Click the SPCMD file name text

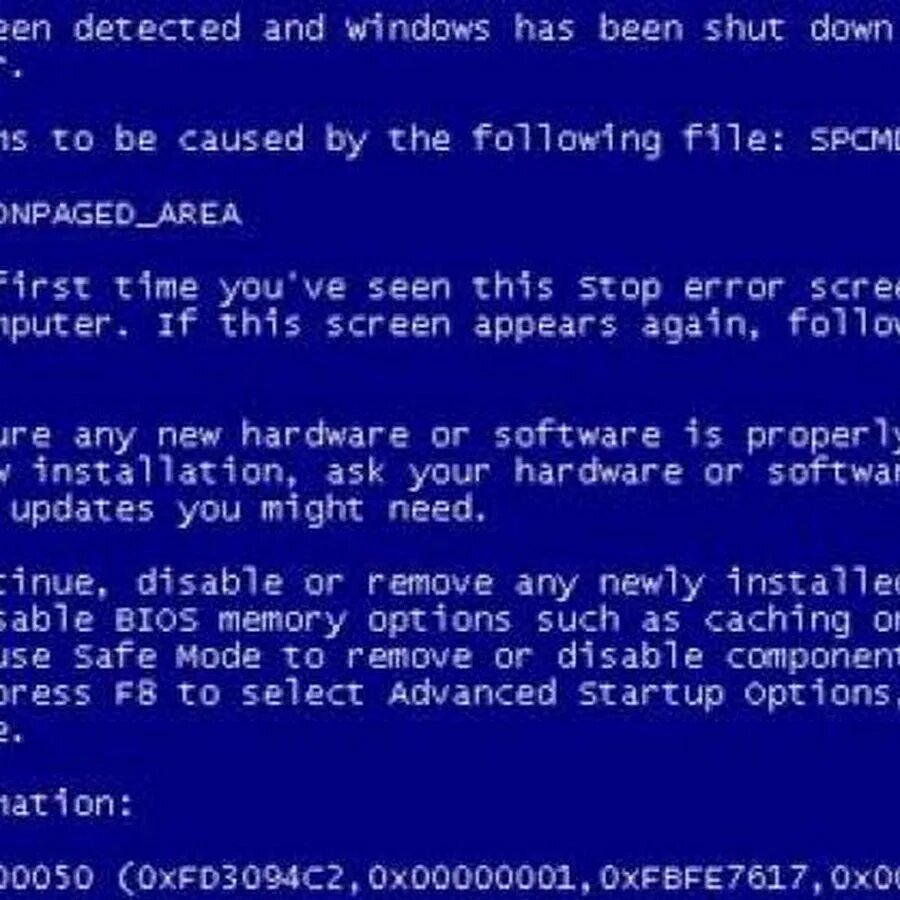(855, 139)
